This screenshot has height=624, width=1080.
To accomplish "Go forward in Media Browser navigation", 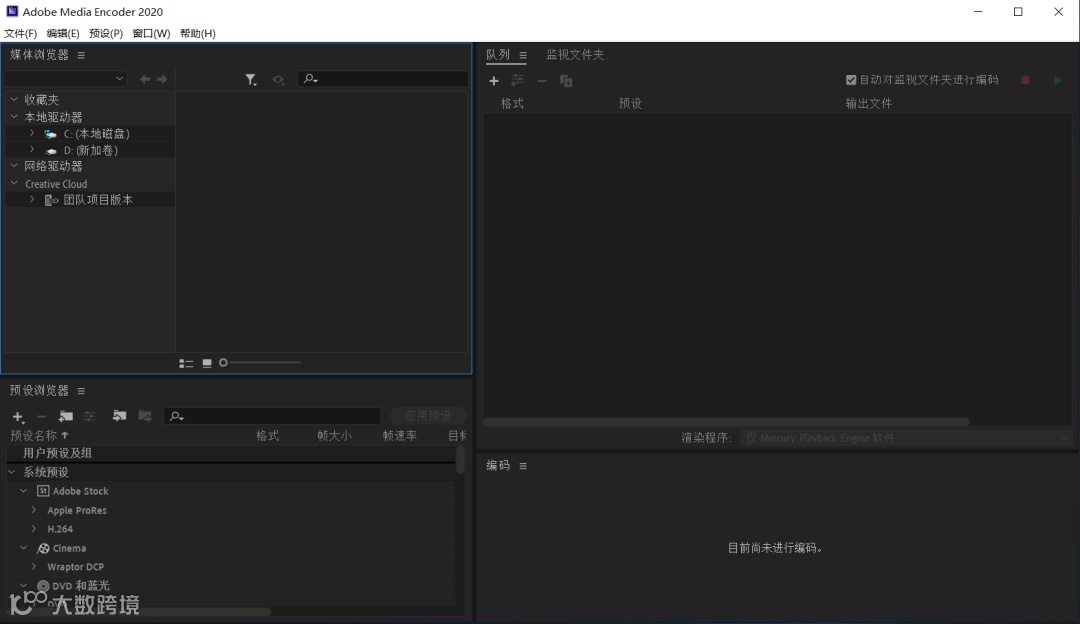I will tap(162, 79).
